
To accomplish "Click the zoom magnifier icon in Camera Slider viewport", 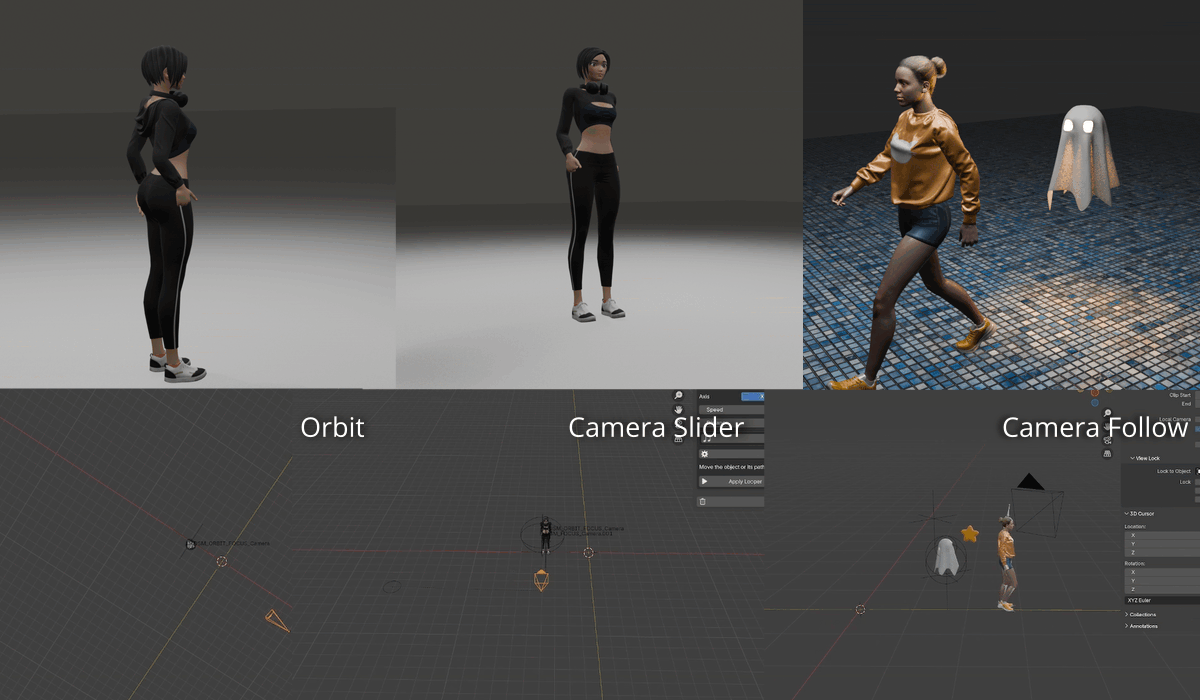I will 678,395.
